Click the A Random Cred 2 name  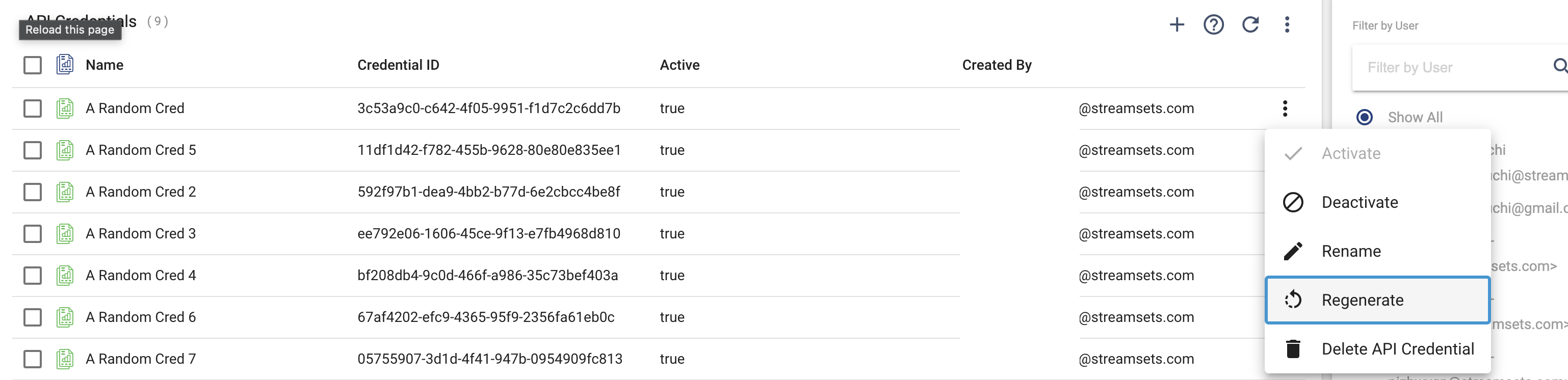click(x=141, y=192)
